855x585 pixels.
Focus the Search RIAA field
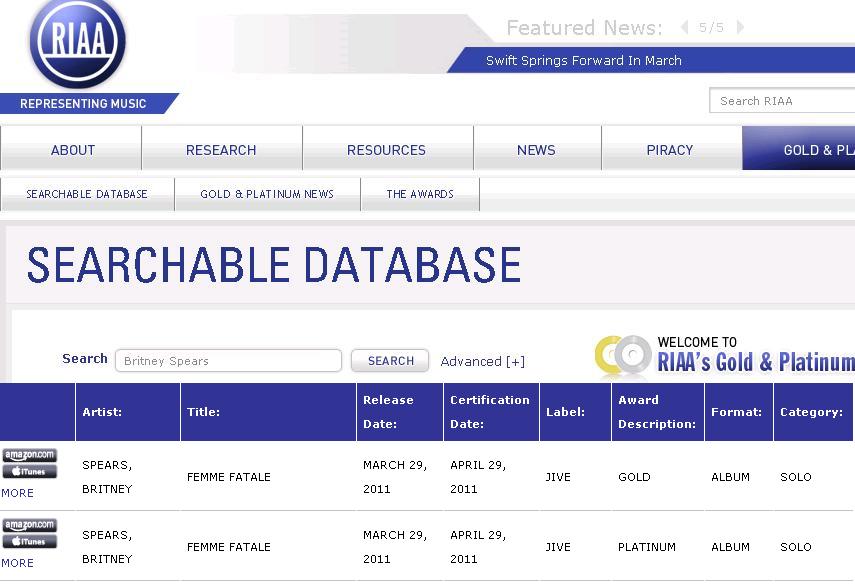pyautogui.click(x=782, y=101)
